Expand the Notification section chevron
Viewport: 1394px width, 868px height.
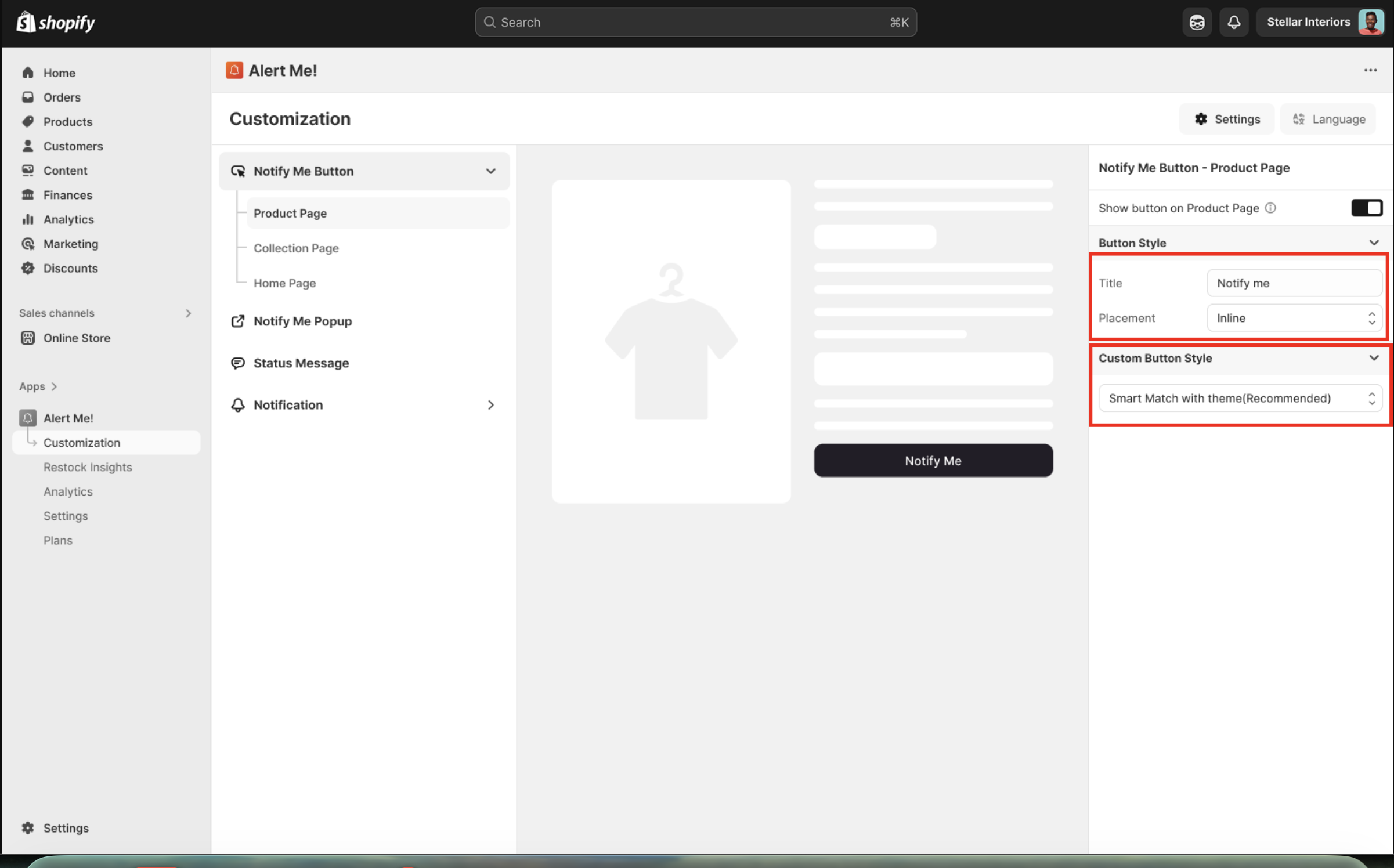[491, 404]
